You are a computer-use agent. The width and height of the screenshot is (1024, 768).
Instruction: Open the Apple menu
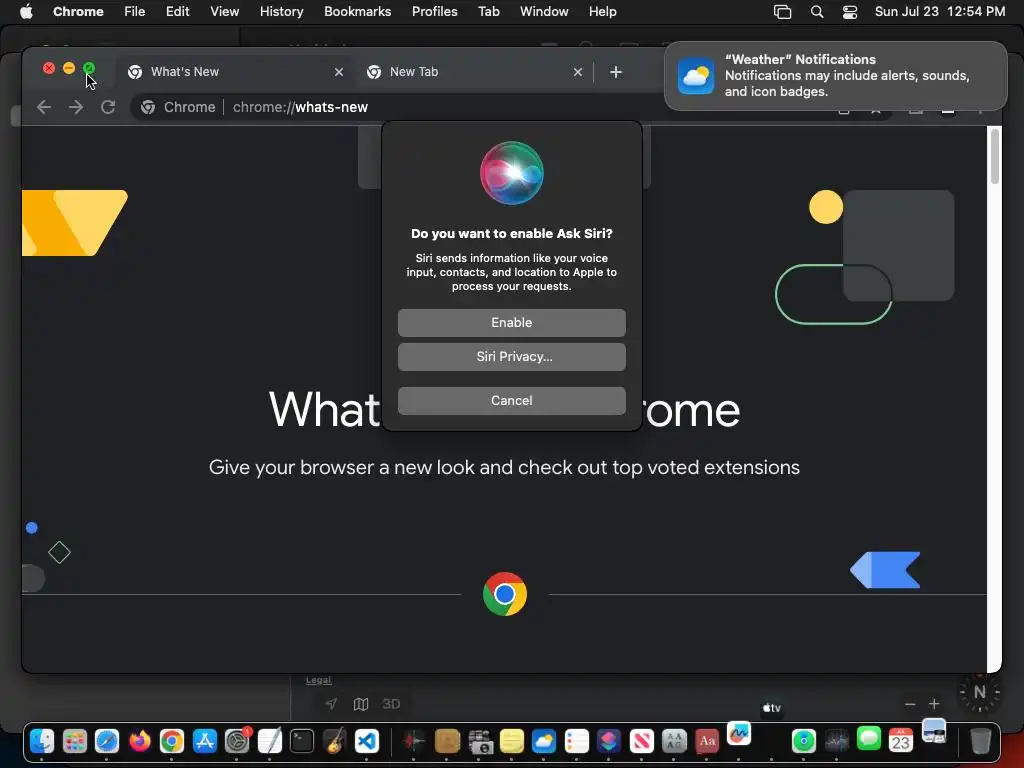(26, 12)
